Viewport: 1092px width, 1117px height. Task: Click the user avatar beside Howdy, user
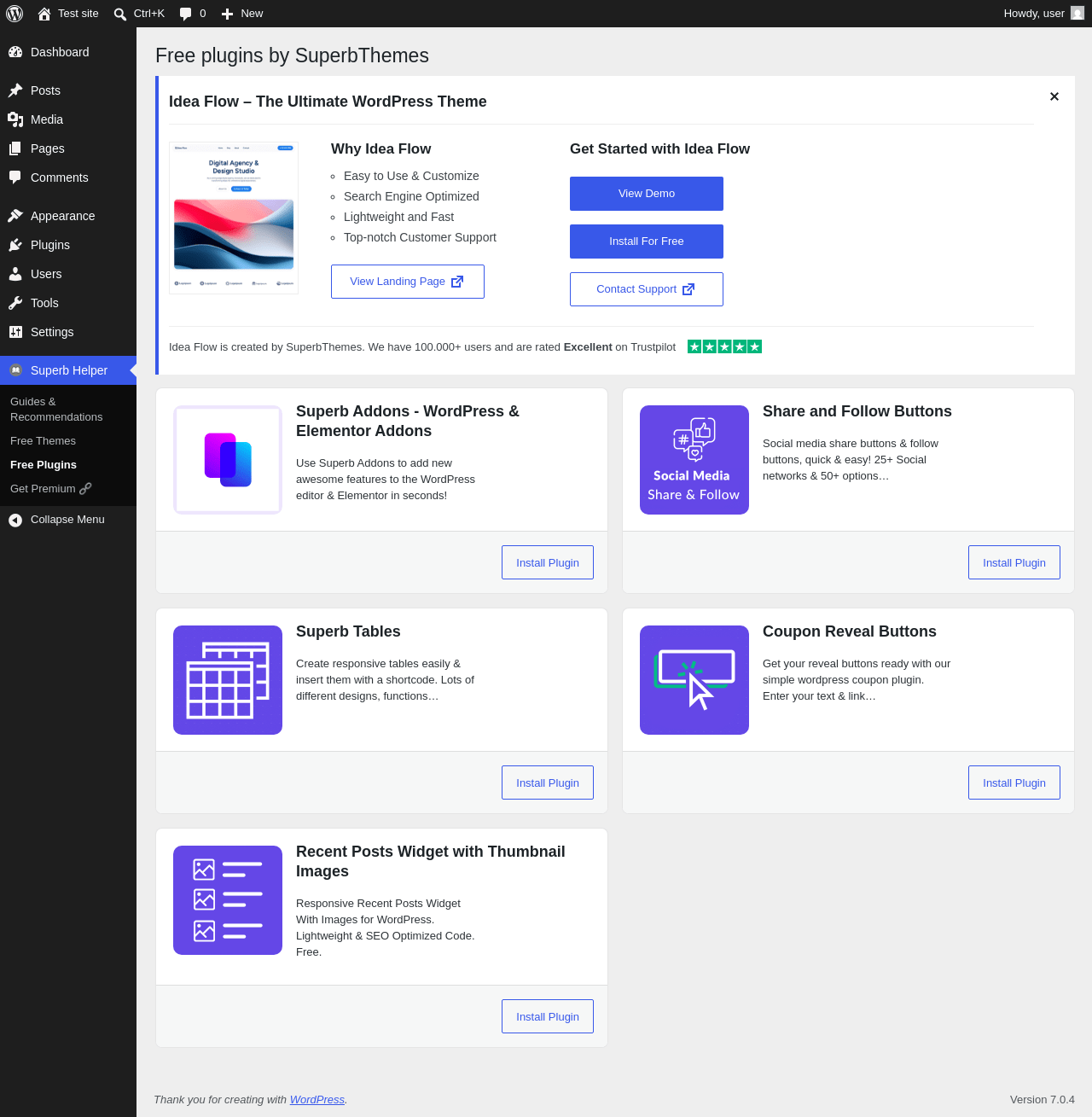(1077, 14)
